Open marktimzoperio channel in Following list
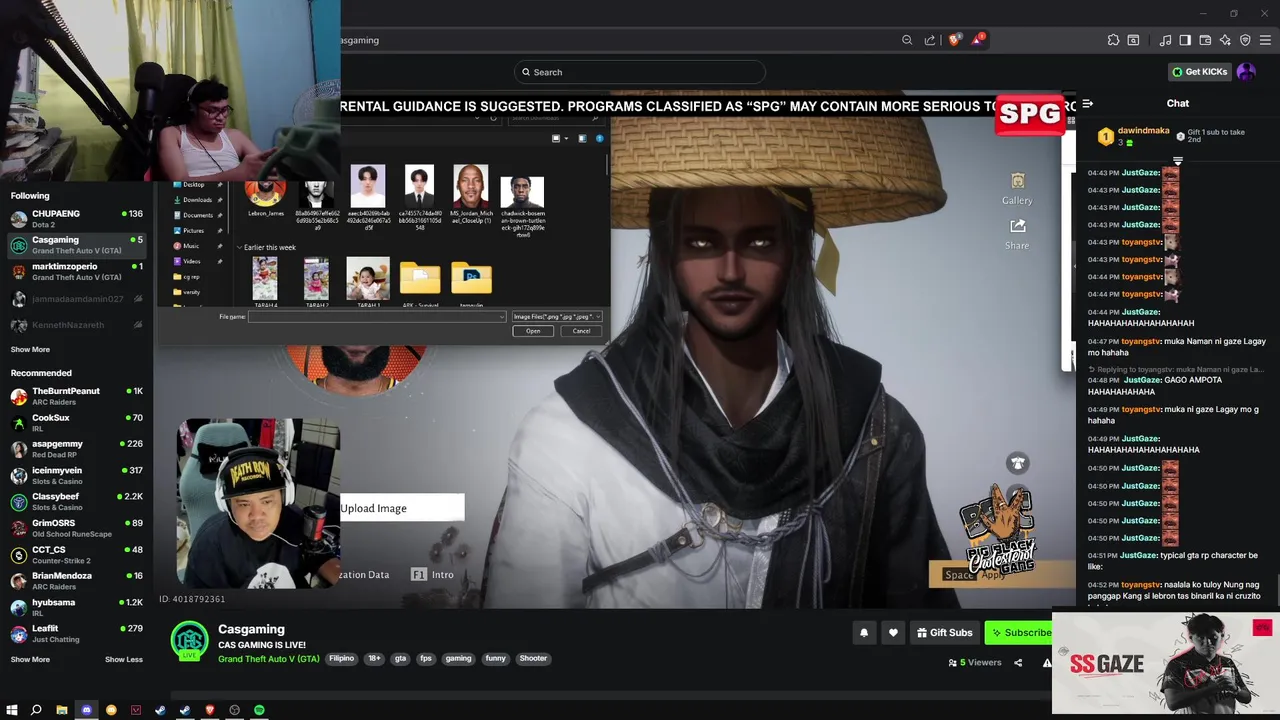This screenshot has width=1280, height=720. click(77, 271)
